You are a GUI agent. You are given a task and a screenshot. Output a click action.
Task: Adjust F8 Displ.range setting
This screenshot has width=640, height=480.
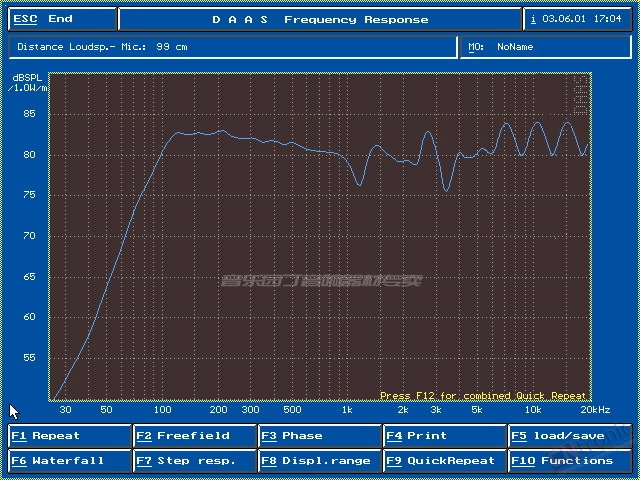[x=320, y=461]
